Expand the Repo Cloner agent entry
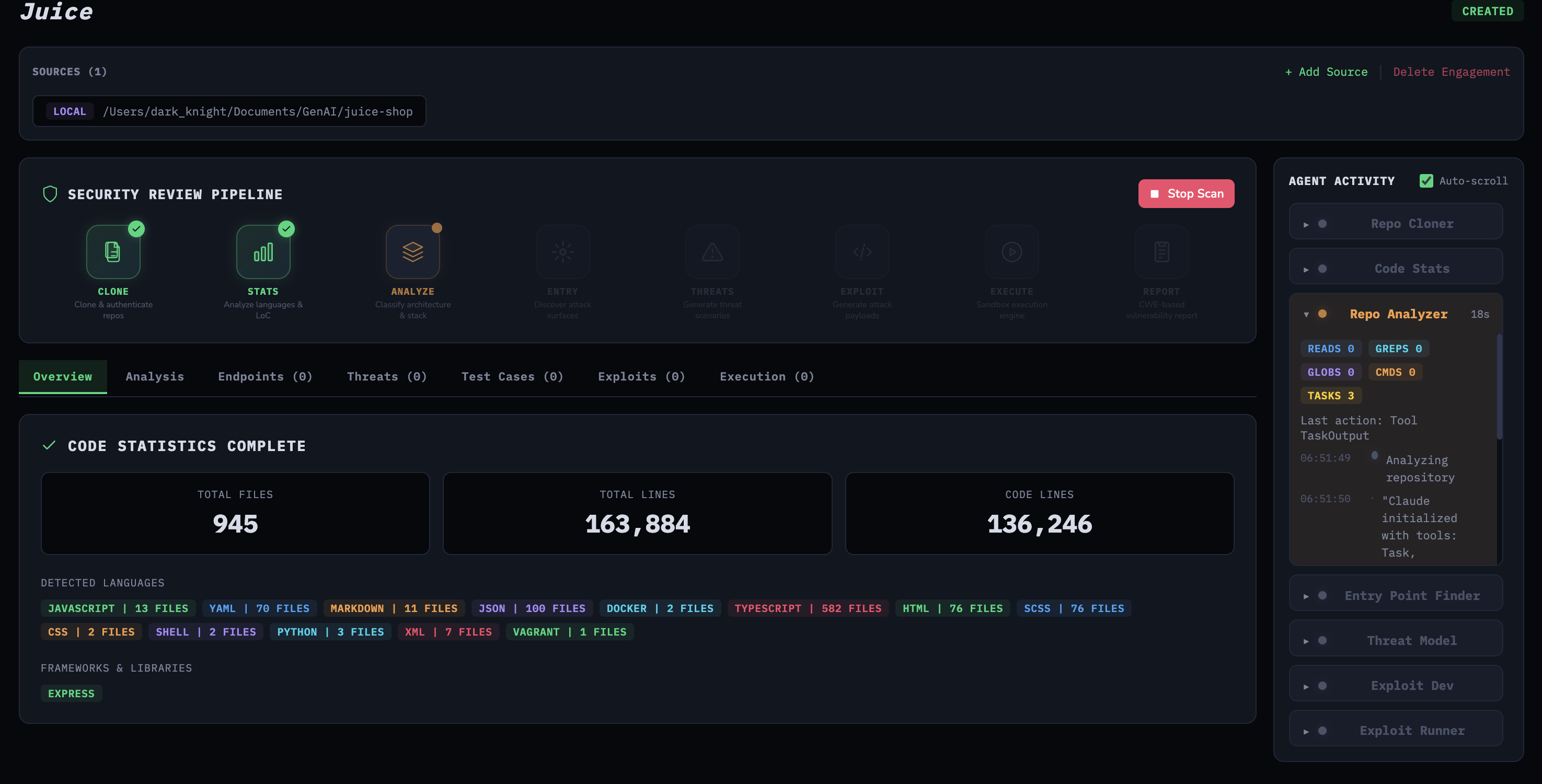Image resolution: width=1542 pixels, height=784 pixels. pos(1306,224)
